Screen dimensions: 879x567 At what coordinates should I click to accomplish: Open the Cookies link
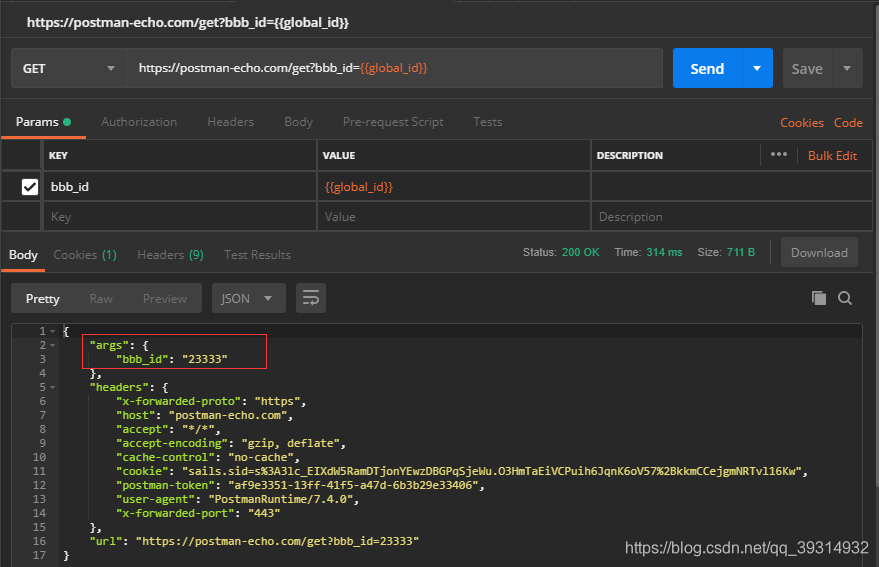point(802,123)
